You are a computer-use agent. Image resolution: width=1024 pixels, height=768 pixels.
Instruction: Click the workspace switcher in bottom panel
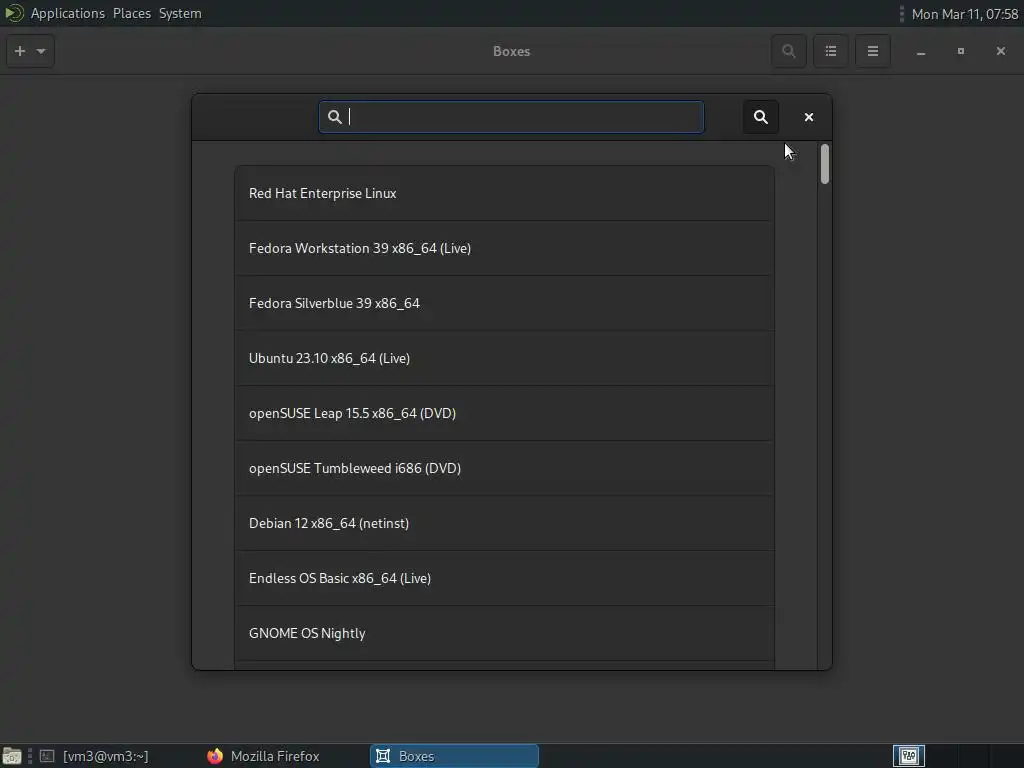point(908,756)
